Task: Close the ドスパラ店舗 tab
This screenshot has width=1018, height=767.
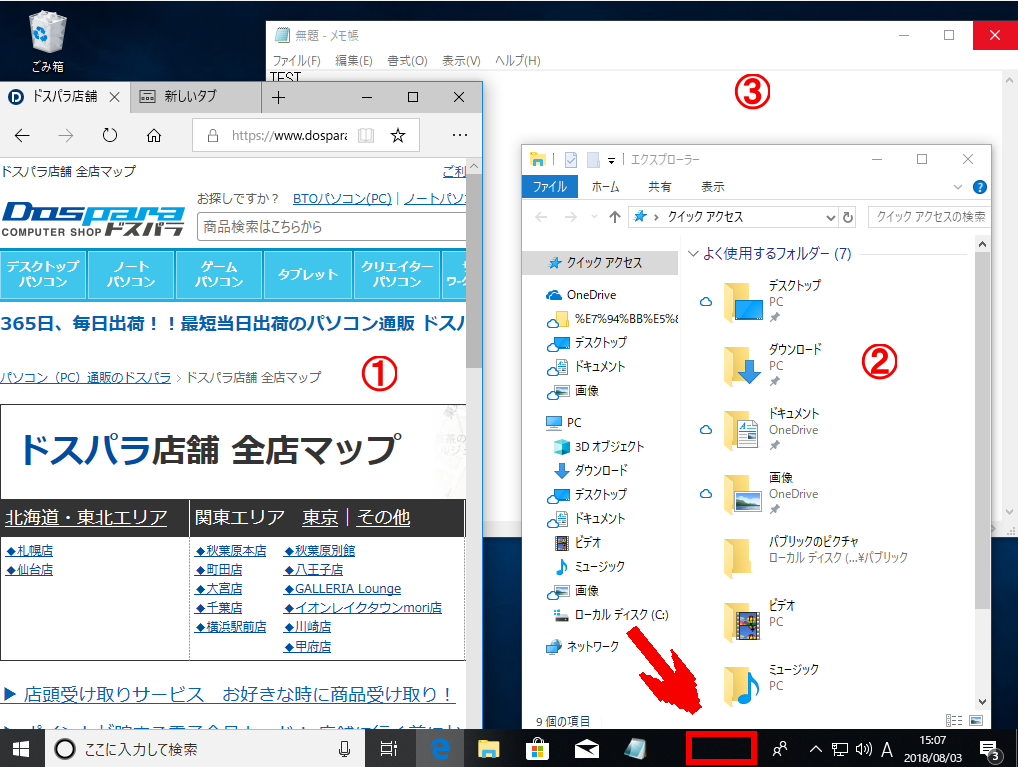Action: coord(114,97)
